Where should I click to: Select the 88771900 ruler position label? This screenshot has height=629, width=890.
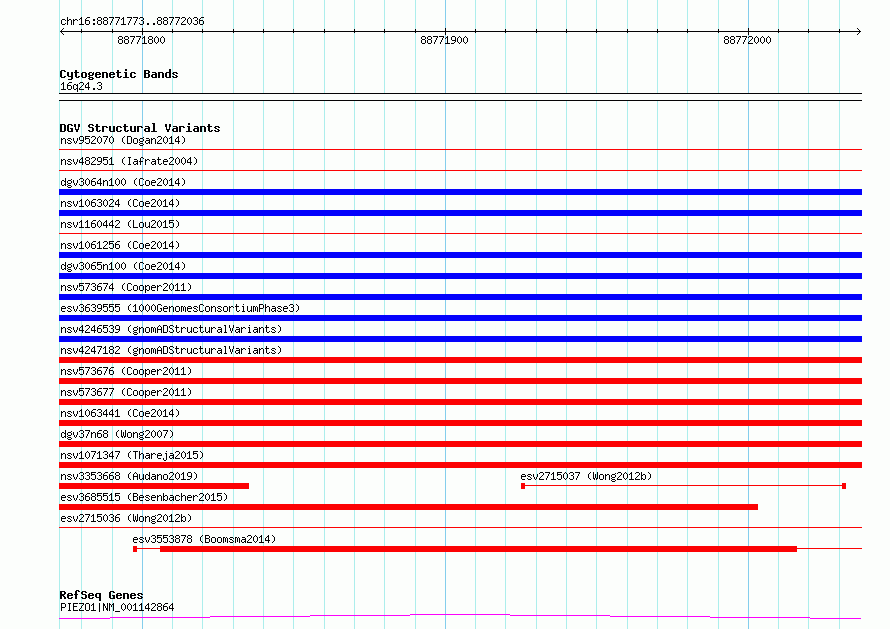point(444,40)
